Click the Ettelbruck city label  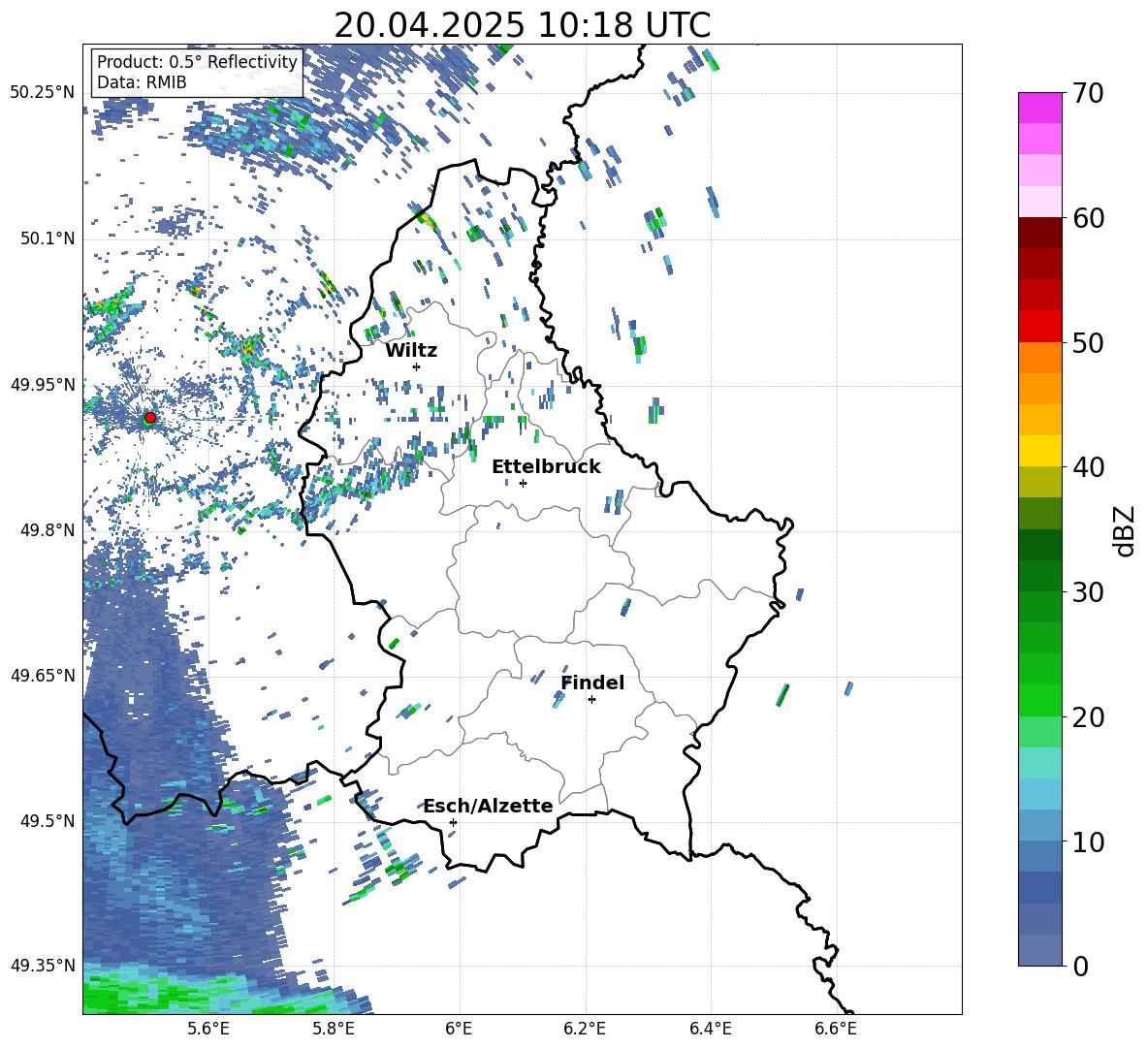click(x=546, y=467)
